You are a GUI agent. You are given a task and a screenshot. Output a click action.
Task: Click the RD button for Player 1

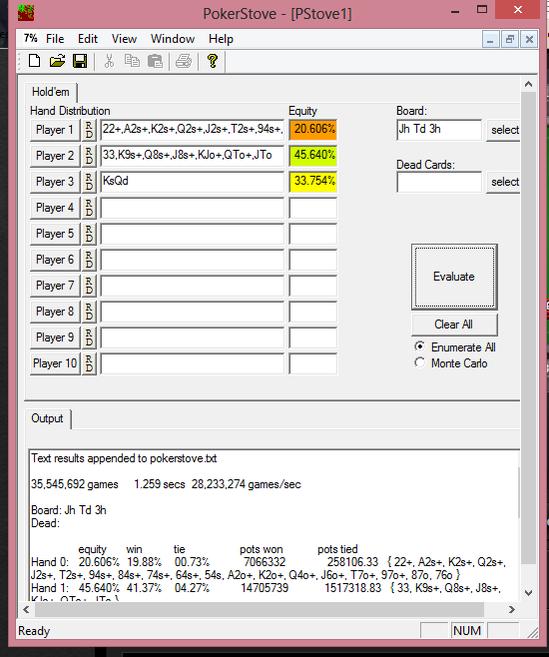(x=89, y=130)
